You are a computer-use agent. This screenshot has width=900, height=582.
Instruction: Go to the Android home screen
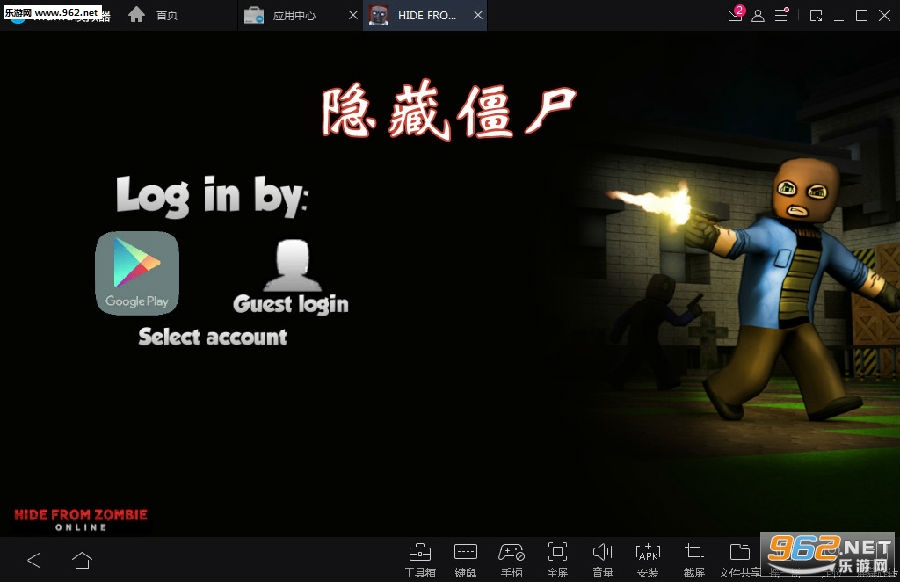pos(82,560)
